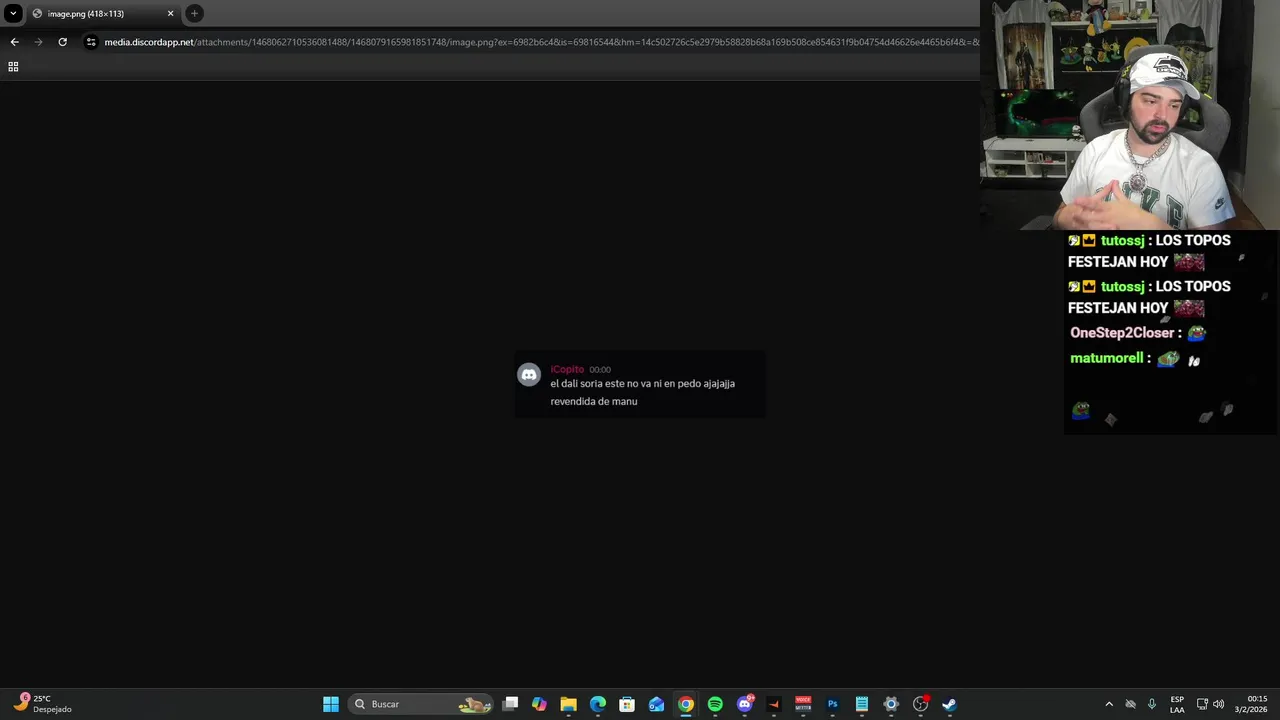Go back using the browser back arrow
The height and width of the screenshot is (720, 1280).
click(x=14, y=42)
